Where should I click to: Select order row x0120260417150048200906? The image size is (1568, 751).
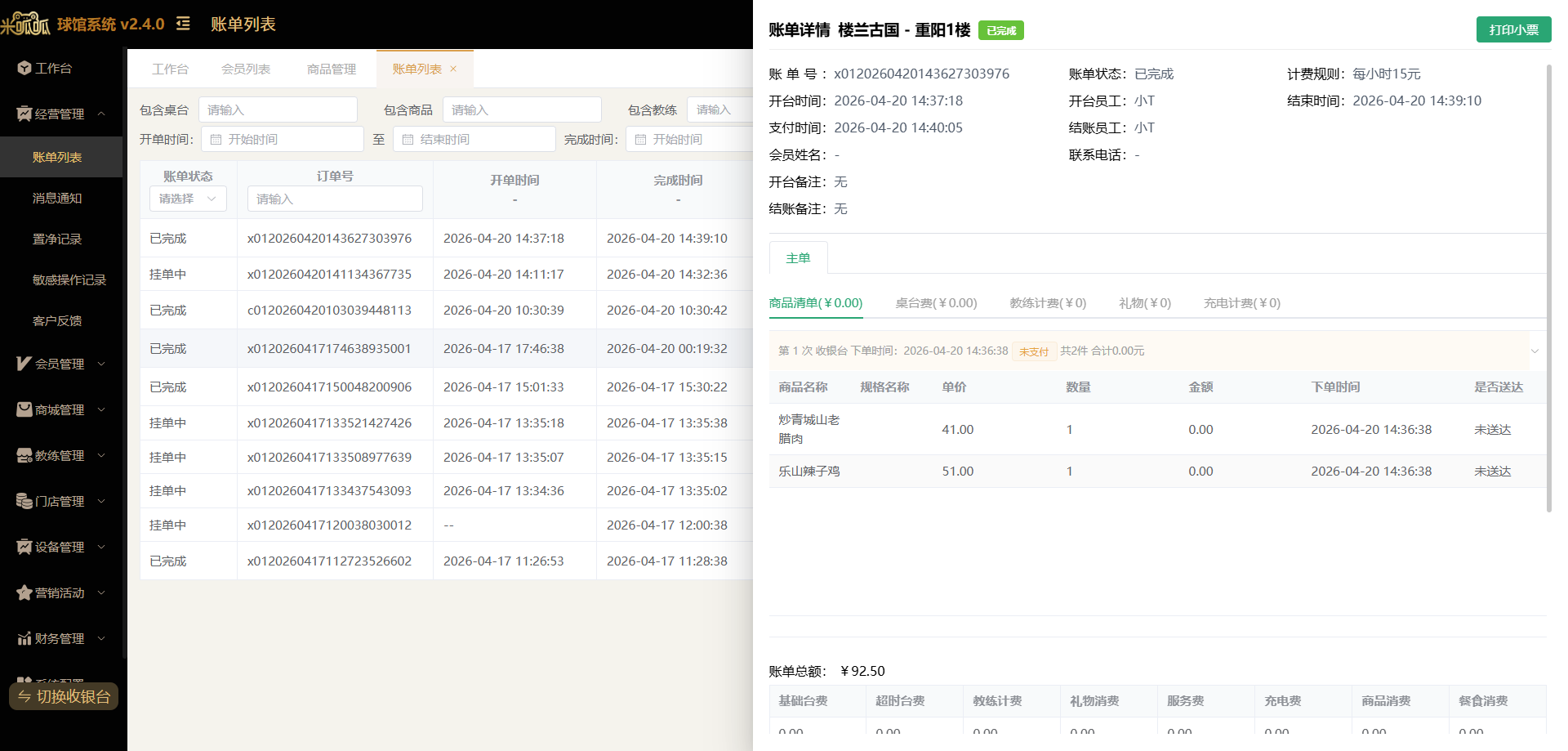[446, 387]
